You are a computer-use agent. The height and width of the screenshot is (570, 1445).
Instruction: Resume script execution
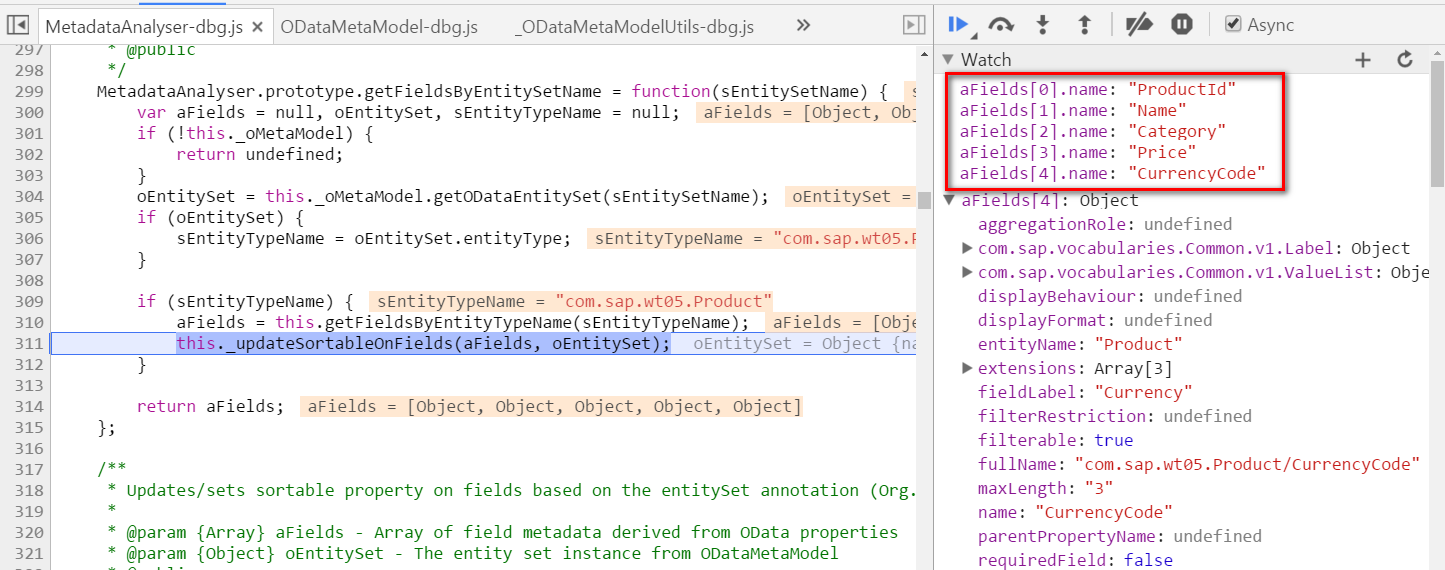[x=959, y=25]
